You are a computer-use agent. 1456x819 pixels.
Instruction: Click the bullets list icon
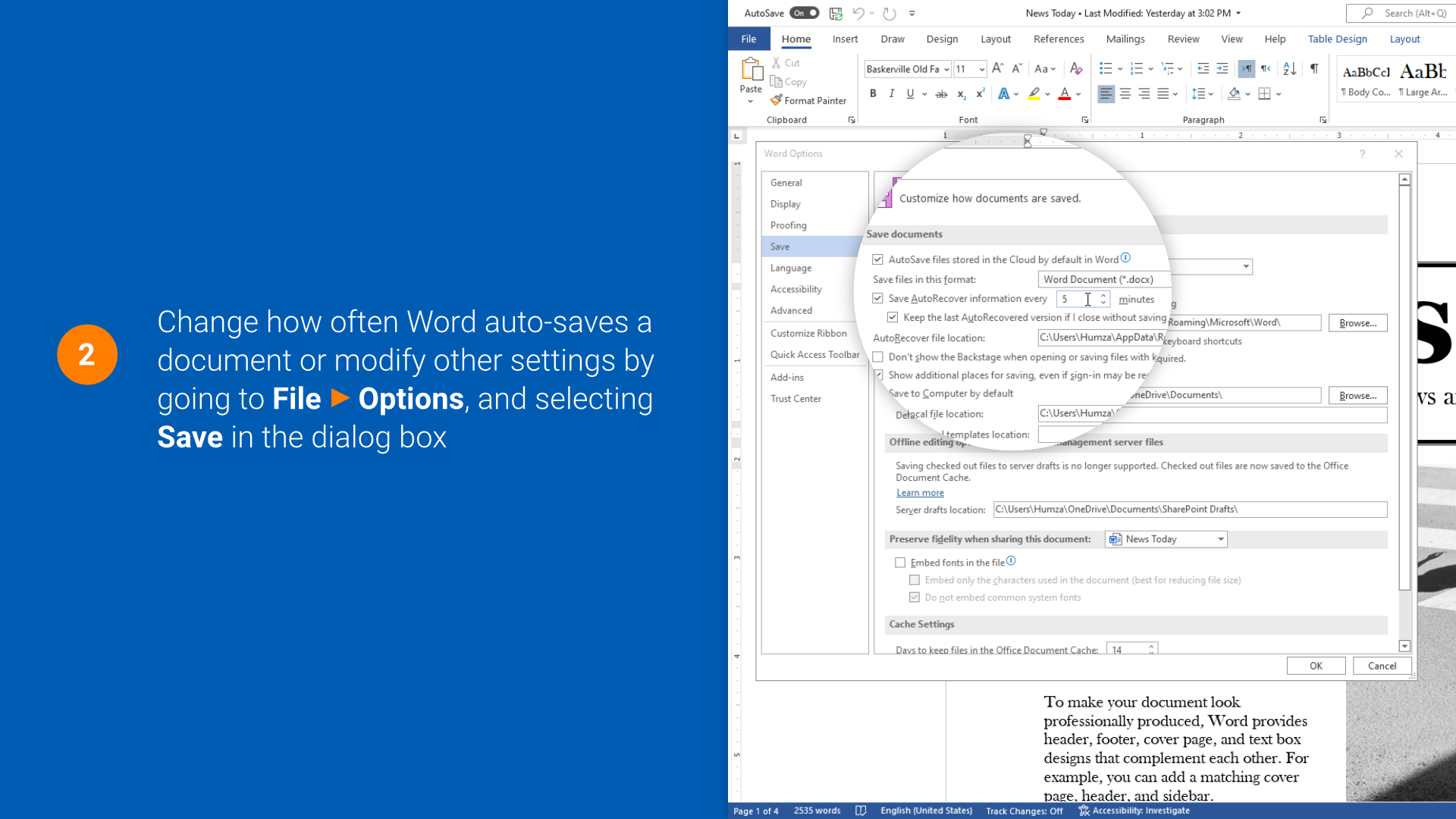[x=1106, y=69]
